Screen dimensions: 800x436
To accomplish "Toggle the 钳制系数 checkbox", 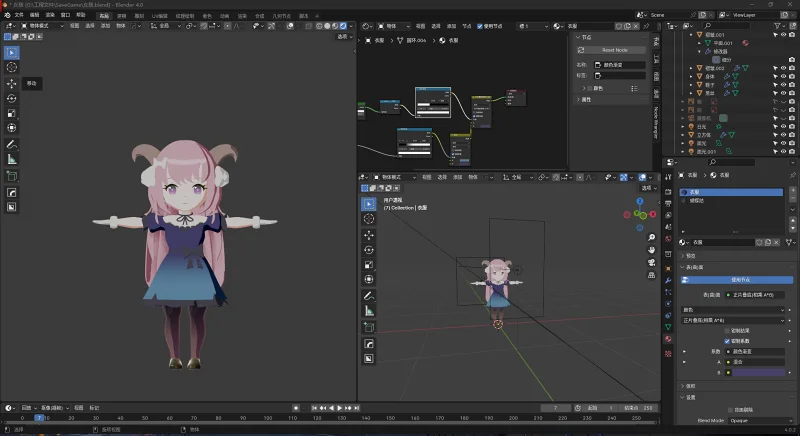I will click(x=726, y=341).
